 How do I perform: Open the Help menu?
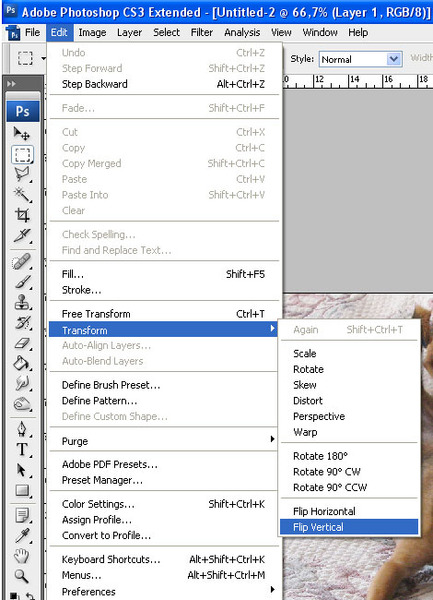coord(358,33)
